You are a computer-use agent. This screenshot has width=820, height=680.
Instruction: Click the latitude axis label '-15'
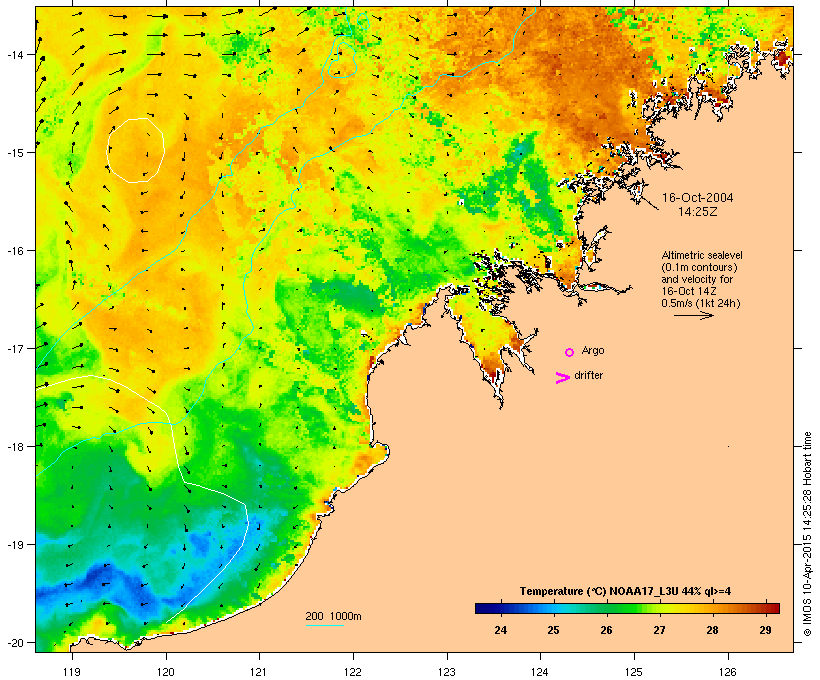click(14, 152)
